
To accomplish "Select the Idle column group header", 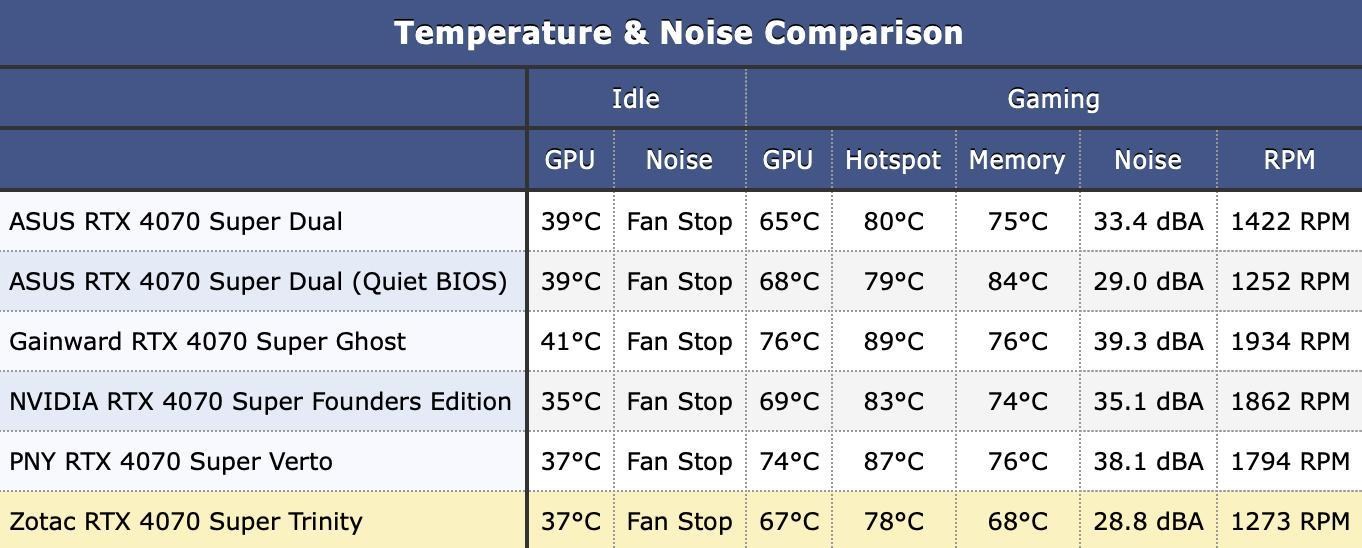I will coord(636,99).
